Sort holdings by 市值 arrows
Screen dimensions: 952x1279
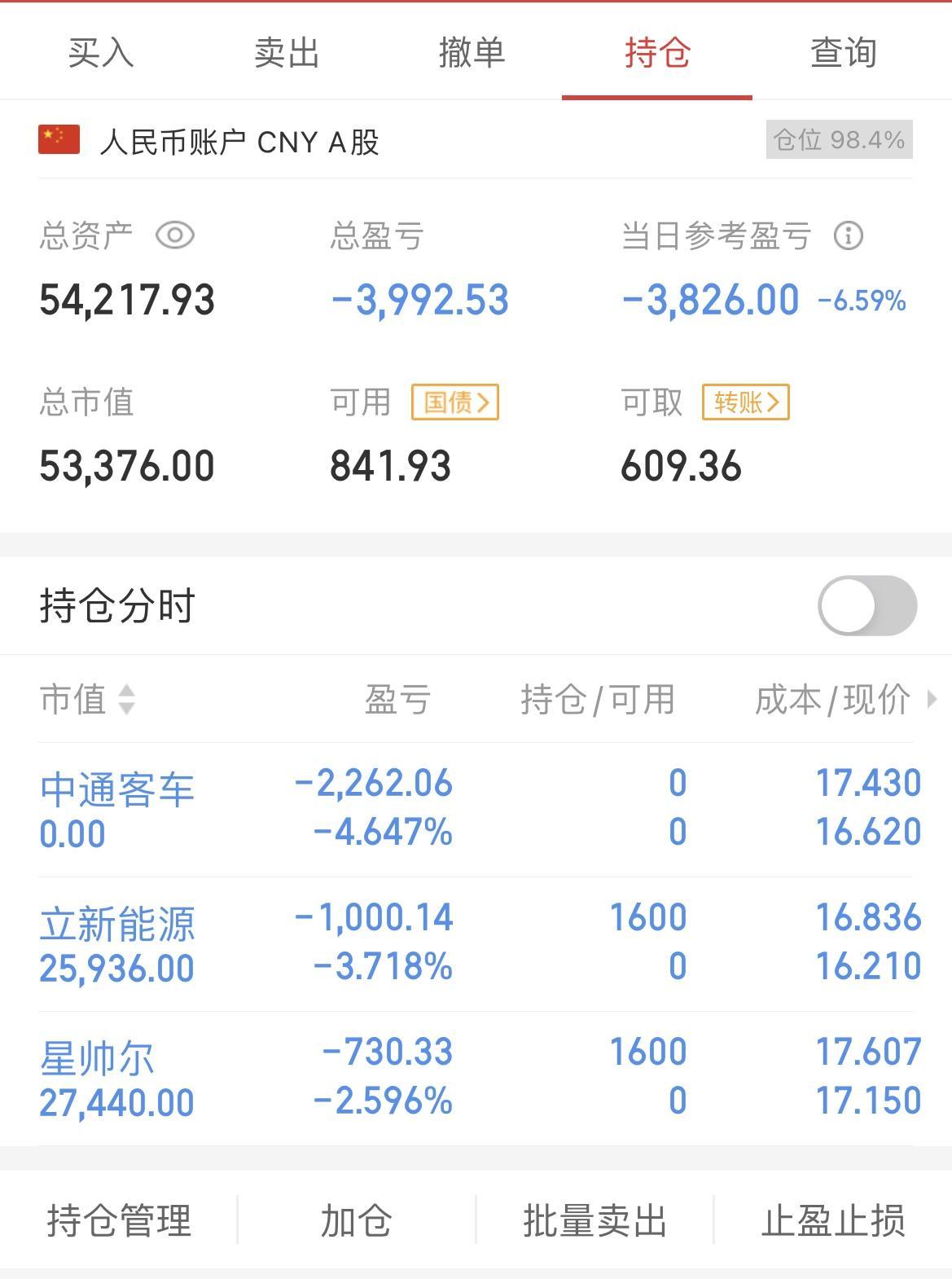click(x=126, y=700)
